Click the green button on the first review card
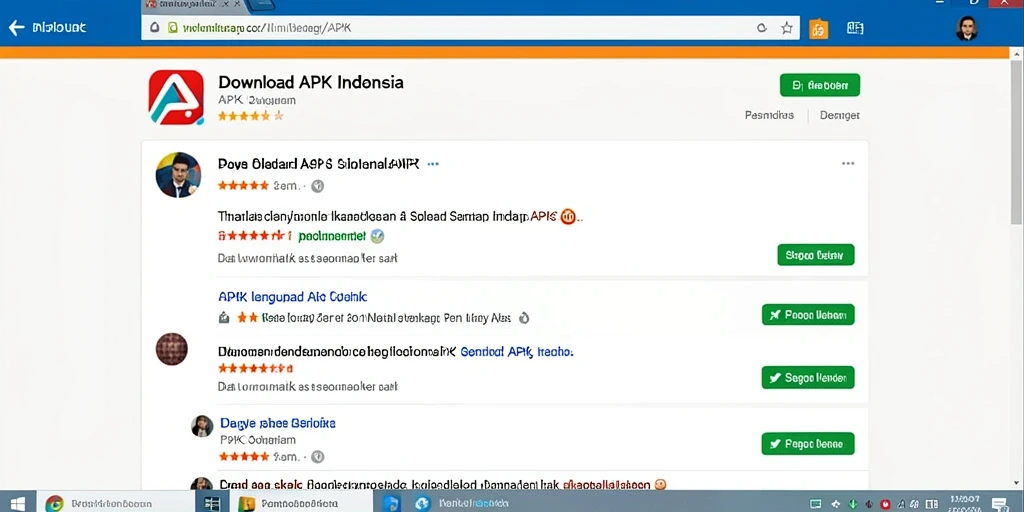The width and height of the screenshot is (1024, 512). [x=816, y=255]
